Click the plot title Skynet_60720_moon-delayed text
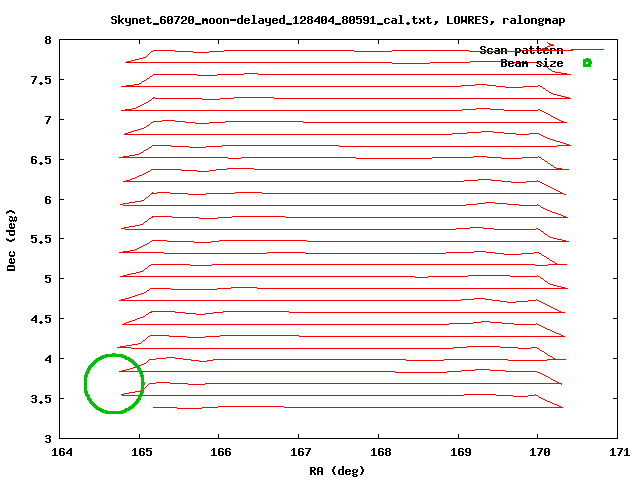This screenshot has width=640, height=480. tap(338, 20)
